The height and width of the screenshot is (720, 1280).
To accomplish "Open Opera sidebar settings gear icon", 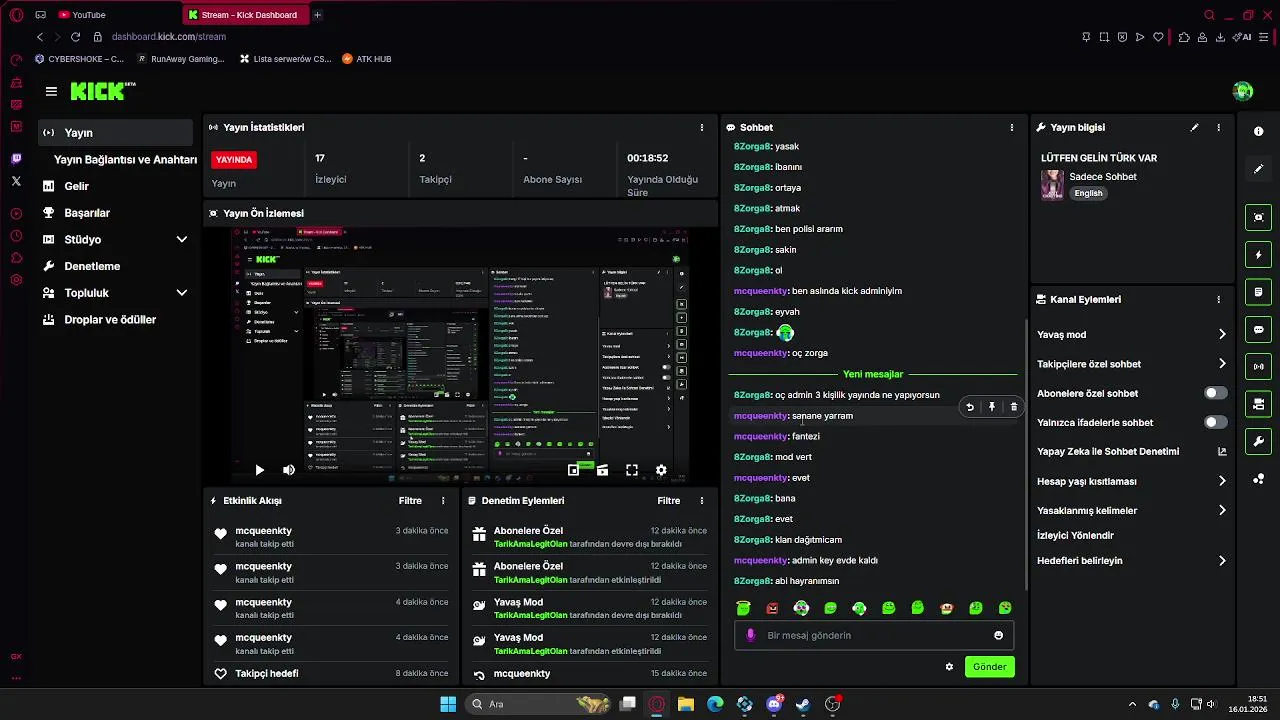I will coord(16,281).
